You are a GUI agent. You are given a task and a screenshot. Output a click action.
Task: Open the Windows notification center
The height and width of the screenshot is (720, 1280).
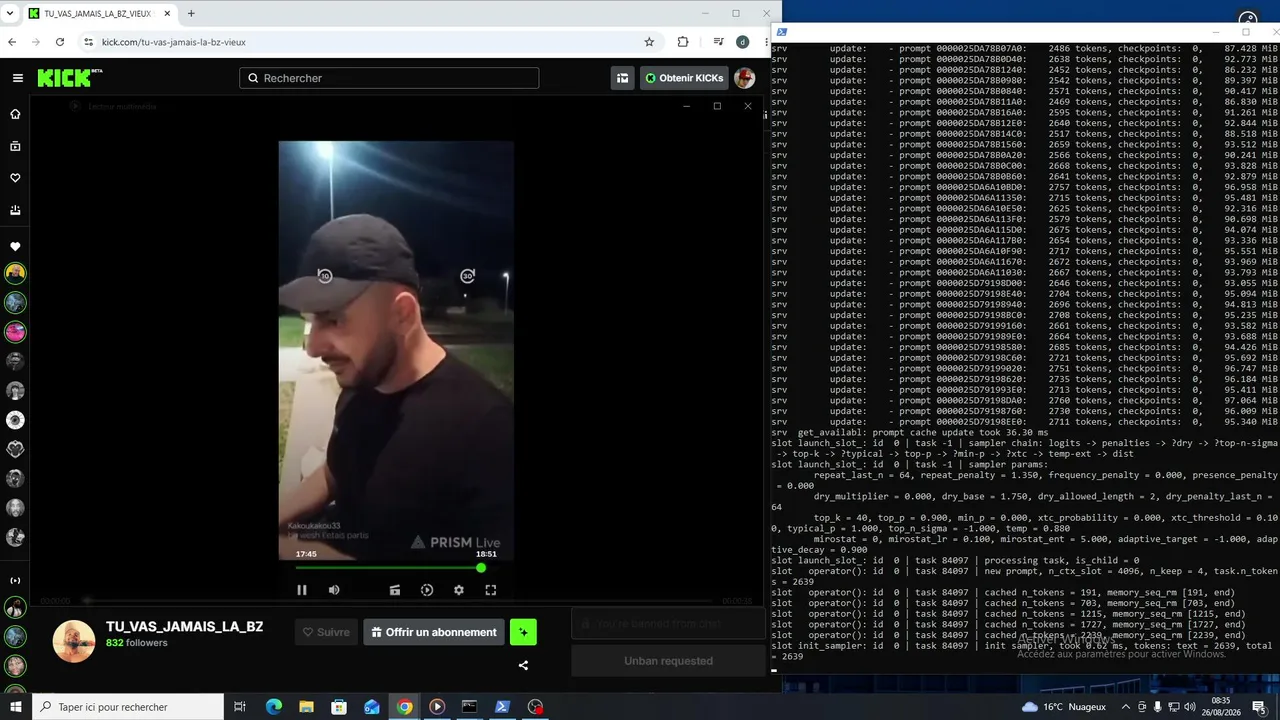[1259, 707]
